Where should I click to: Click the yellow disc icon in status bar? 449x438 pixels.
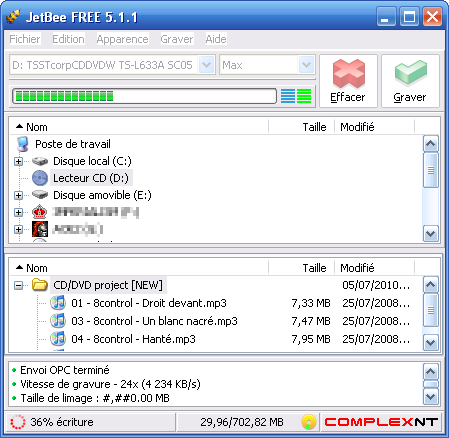[x=309, y=422]
